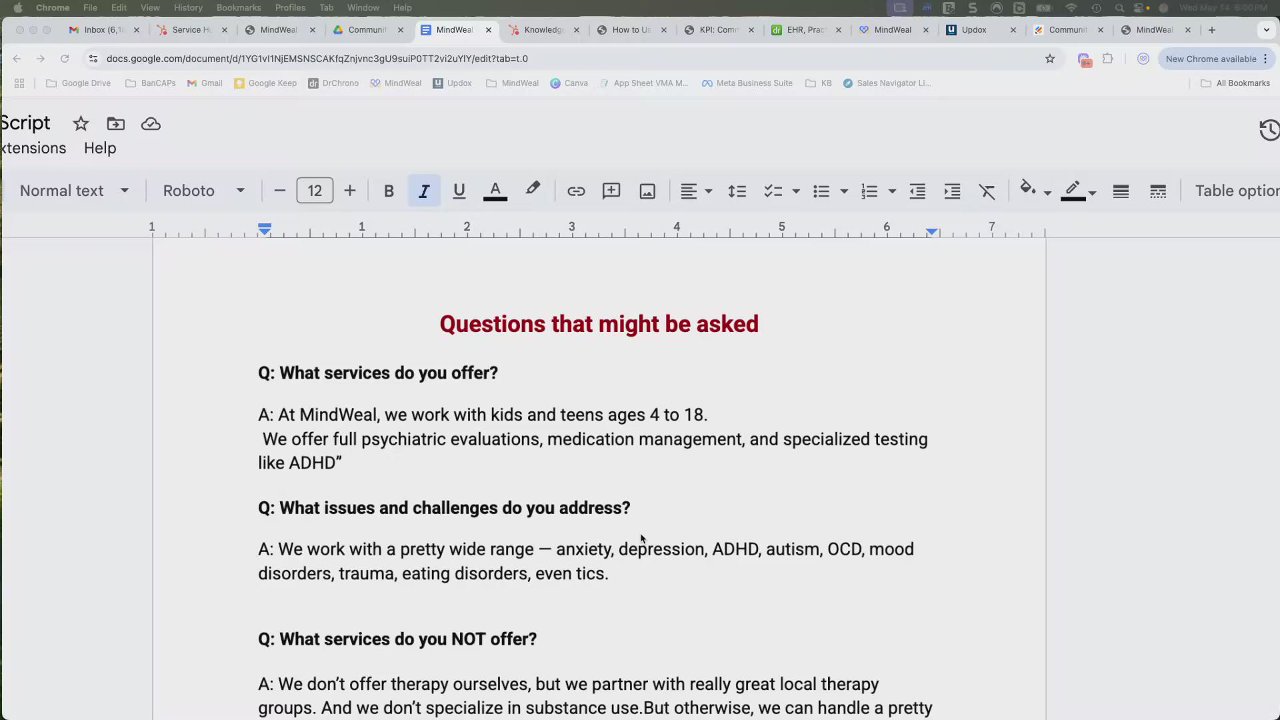This screenshot has width=1280, height=720.
Task: Open Table options
Action: point(1237,191)
